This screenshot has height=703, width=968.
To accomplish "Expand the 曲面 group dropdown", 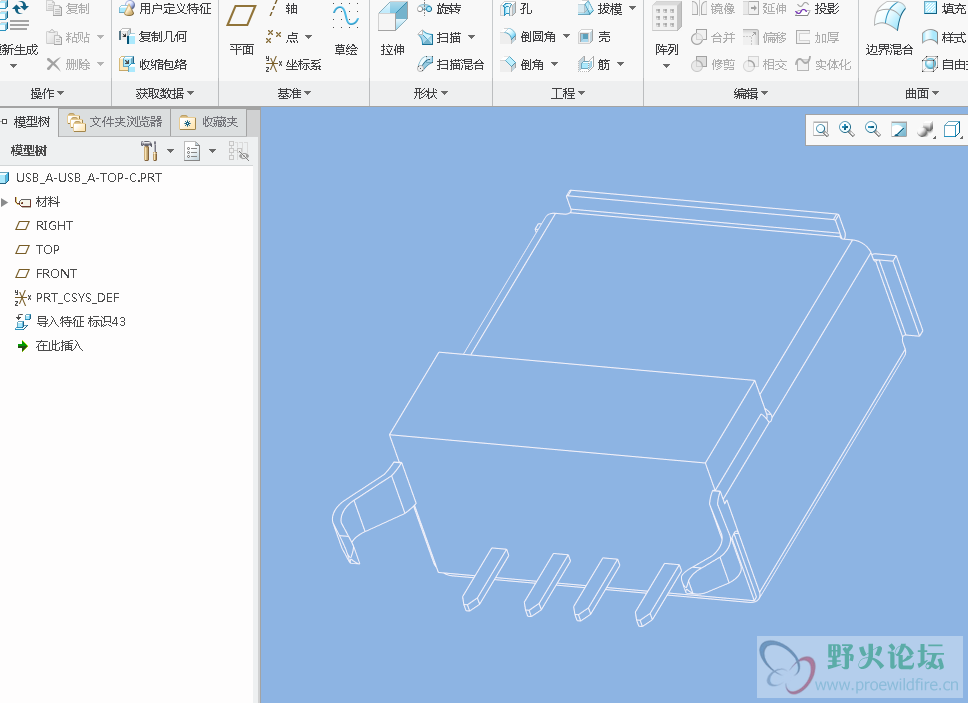I will tap(922, 93).
